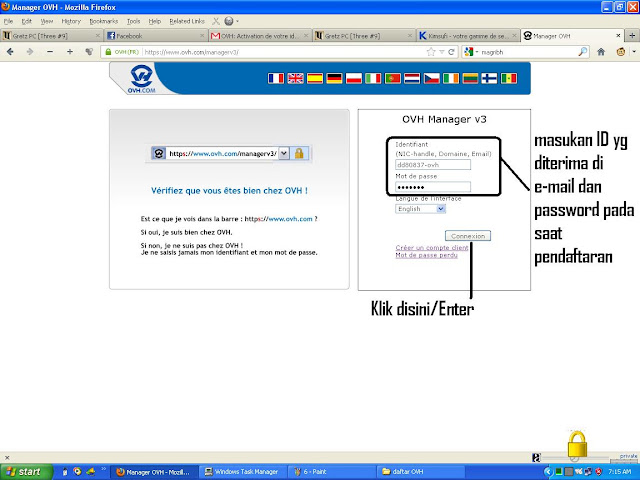The height and width of the screenshot is (480, 640).
Task: Click the browser Back arrow button
Action: click(10, 52)
